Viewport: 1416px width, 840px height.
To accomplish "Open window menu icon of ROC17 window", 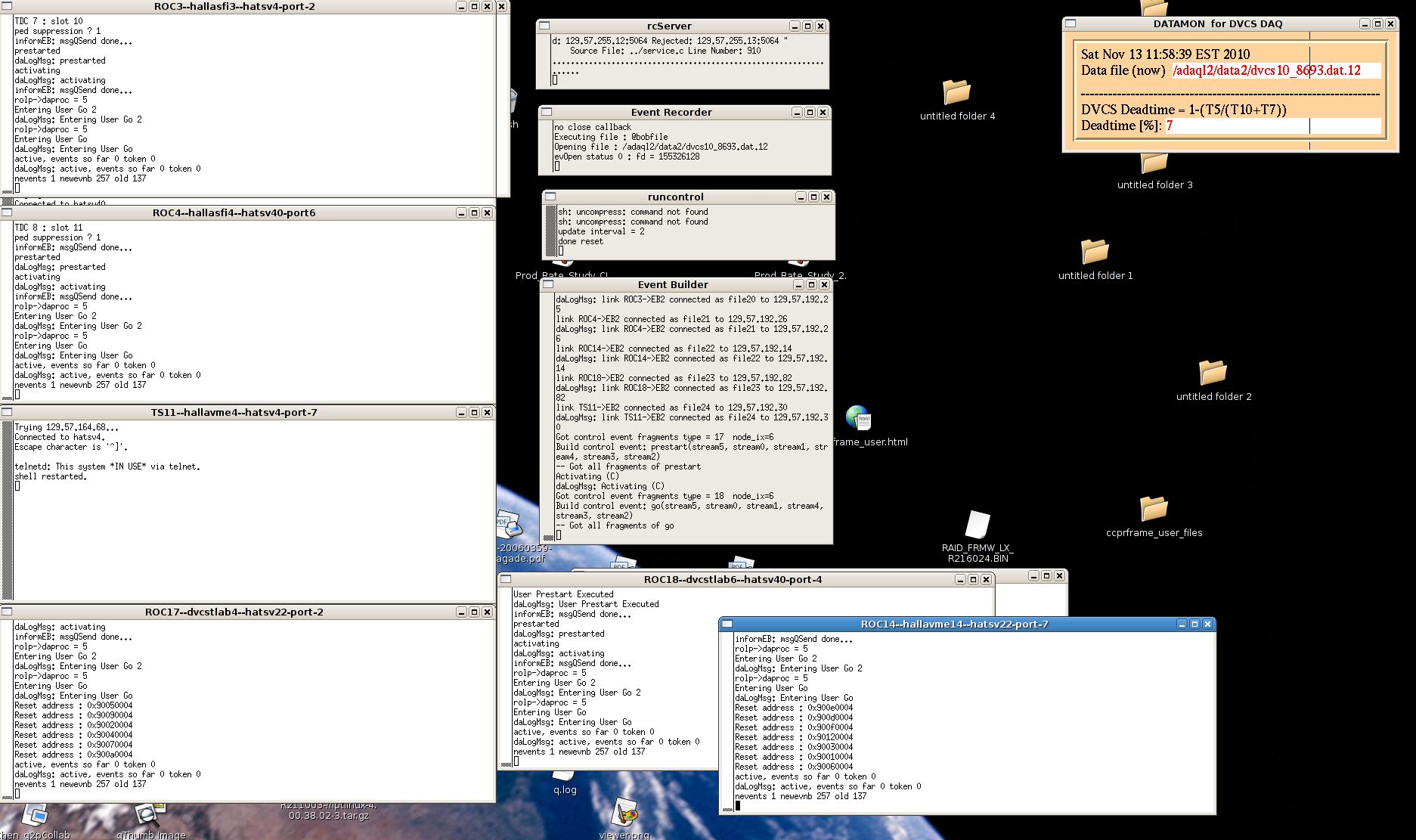I will [7, 612].
